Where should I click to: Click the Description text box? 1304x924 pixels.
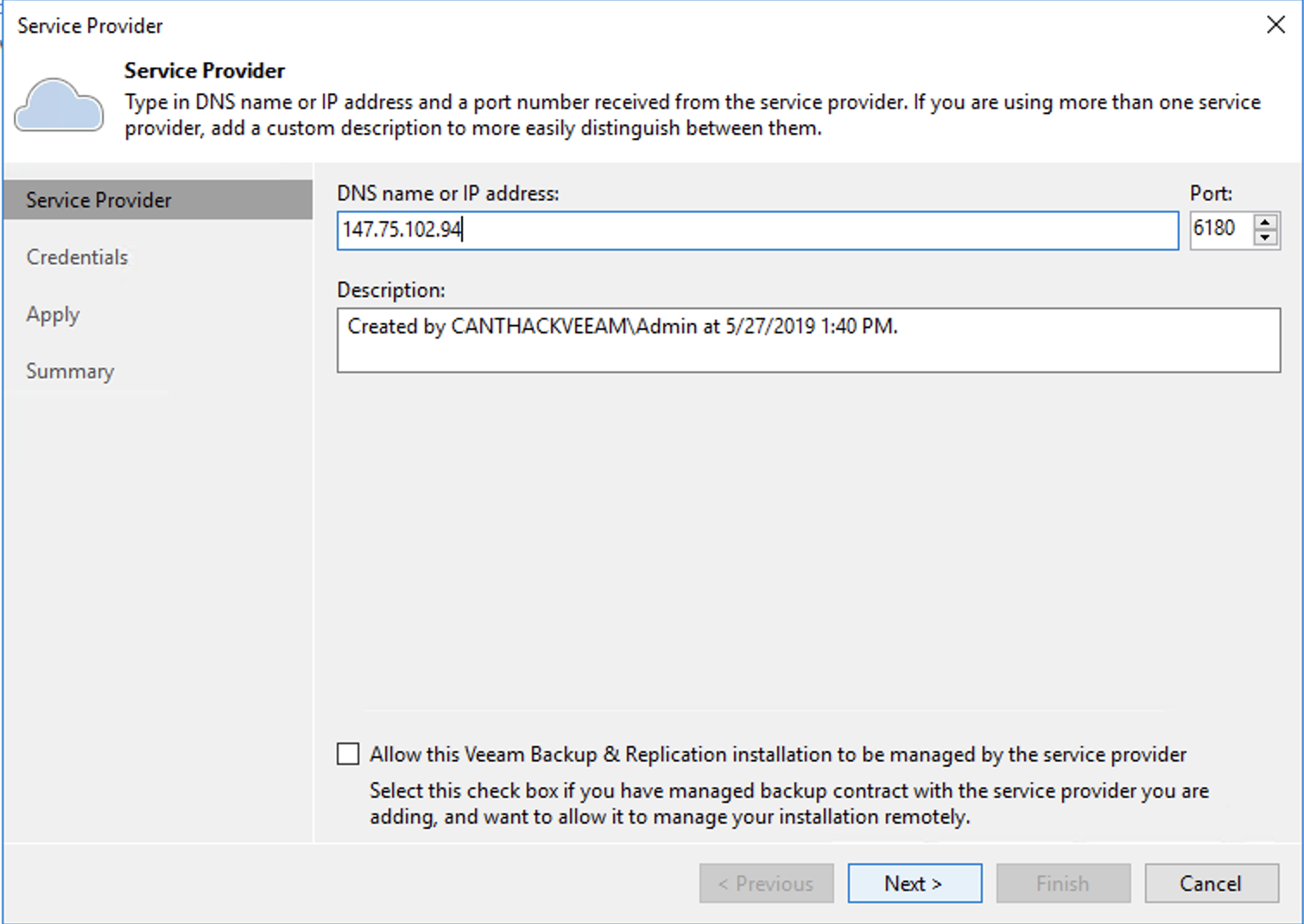(x=808, y=340)
